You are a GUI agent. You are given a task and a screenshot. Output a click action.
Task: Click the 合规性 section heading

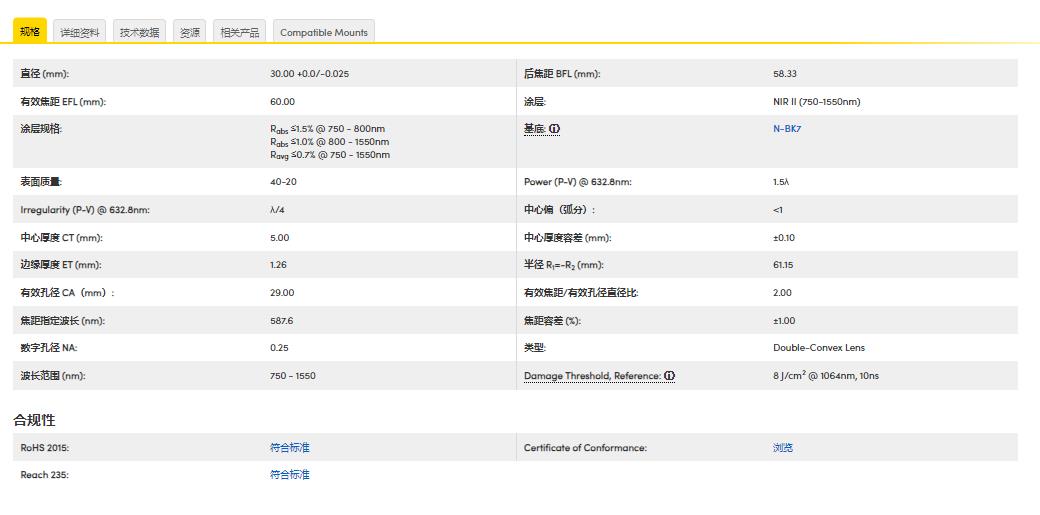(34, 420)
